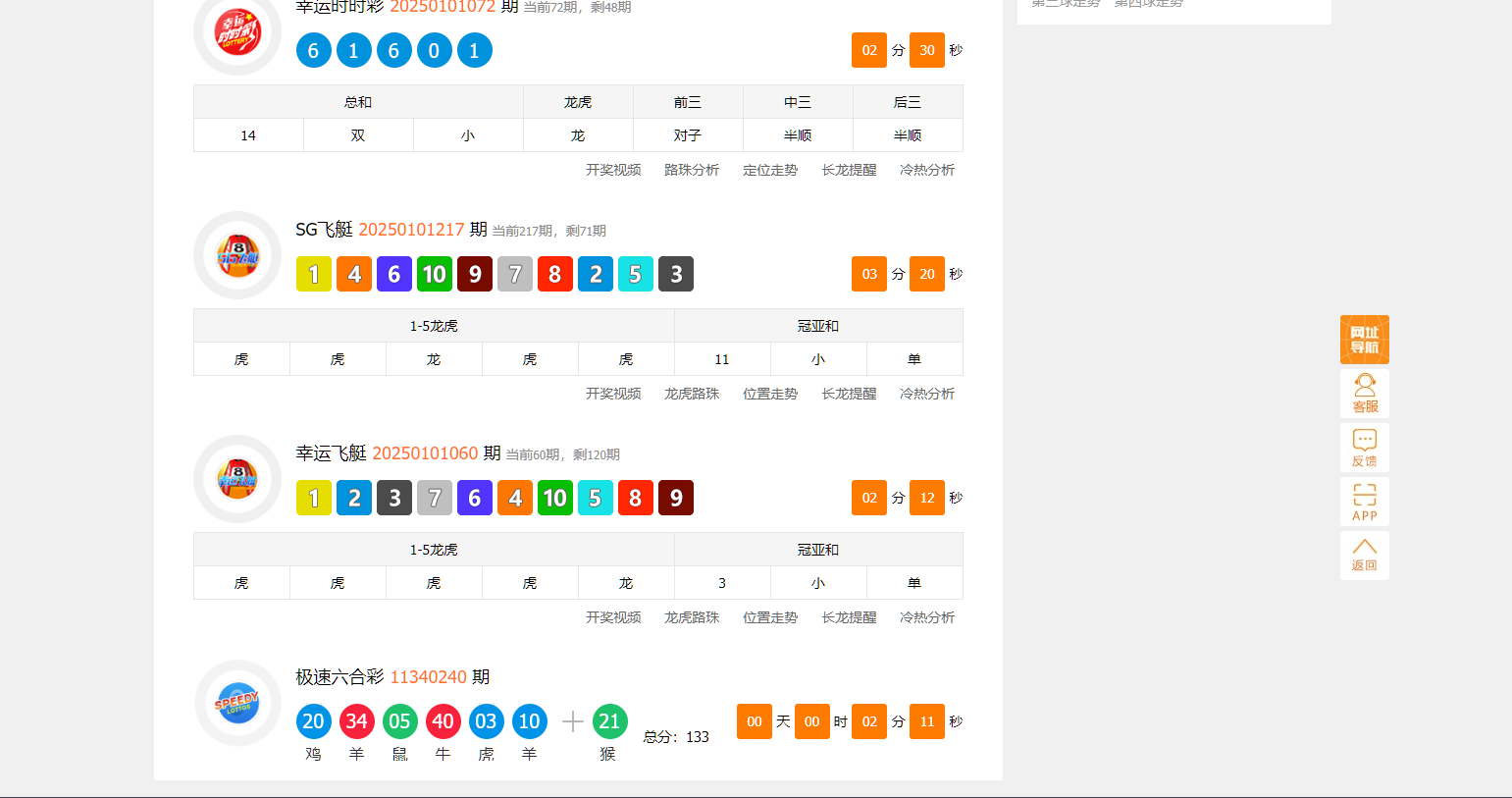
Task: Open the 客服 customer service icon
Action: pos(1364,393)
